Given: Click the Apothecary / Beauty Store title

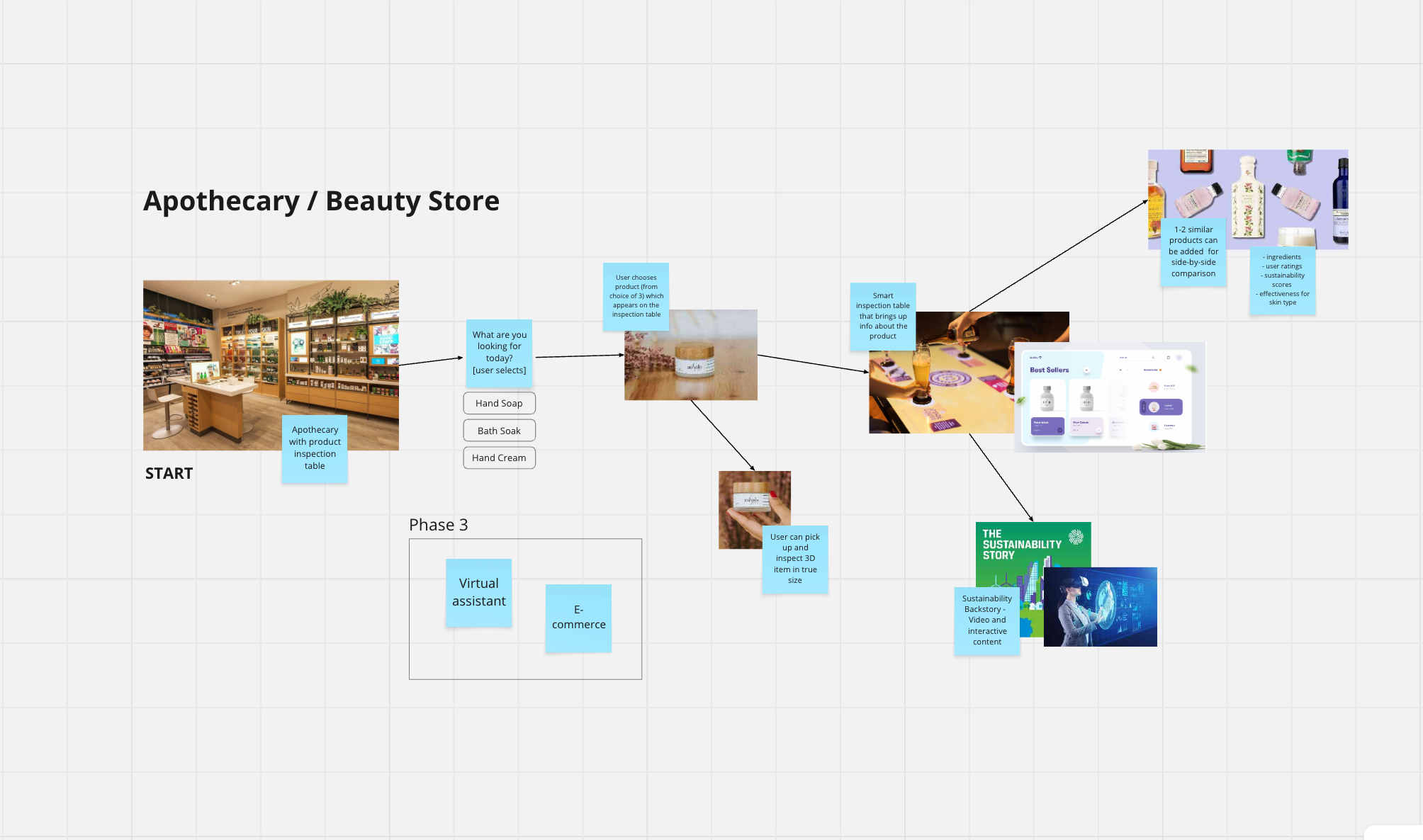Looking at the screenshot, I should (x=321, y=201).
